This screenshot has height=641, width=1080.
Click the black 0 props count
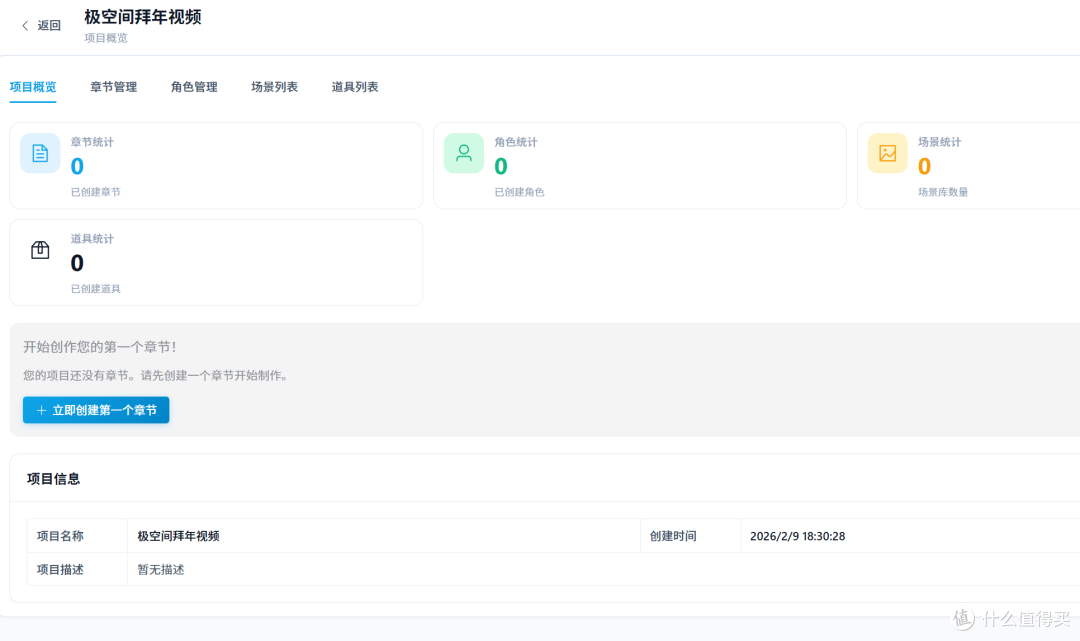pyautogui.click(x=77, y=263)
